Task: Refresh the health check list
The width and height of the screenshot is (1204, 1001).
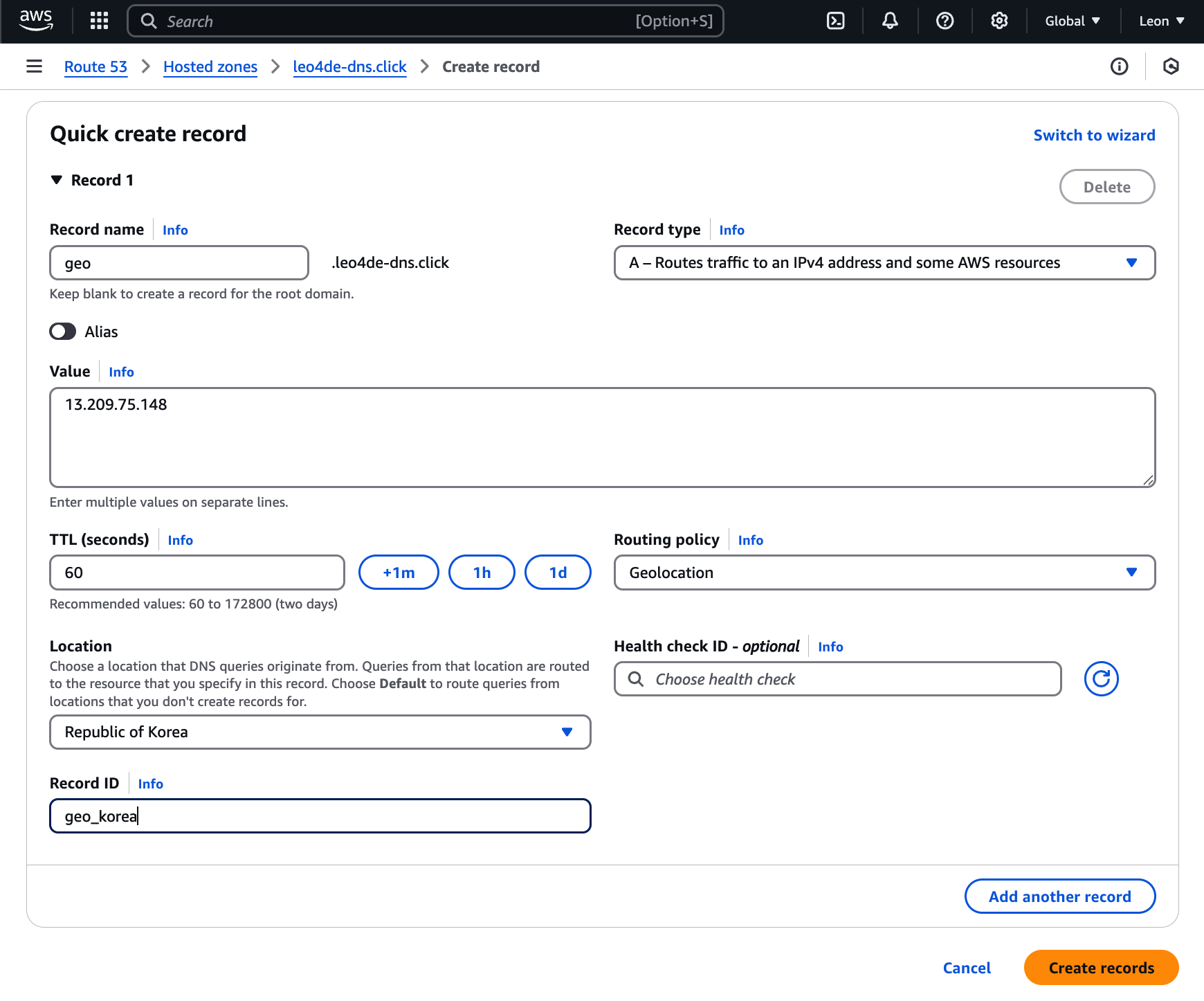Action: pyautogui.click(x=1101, y=679)
